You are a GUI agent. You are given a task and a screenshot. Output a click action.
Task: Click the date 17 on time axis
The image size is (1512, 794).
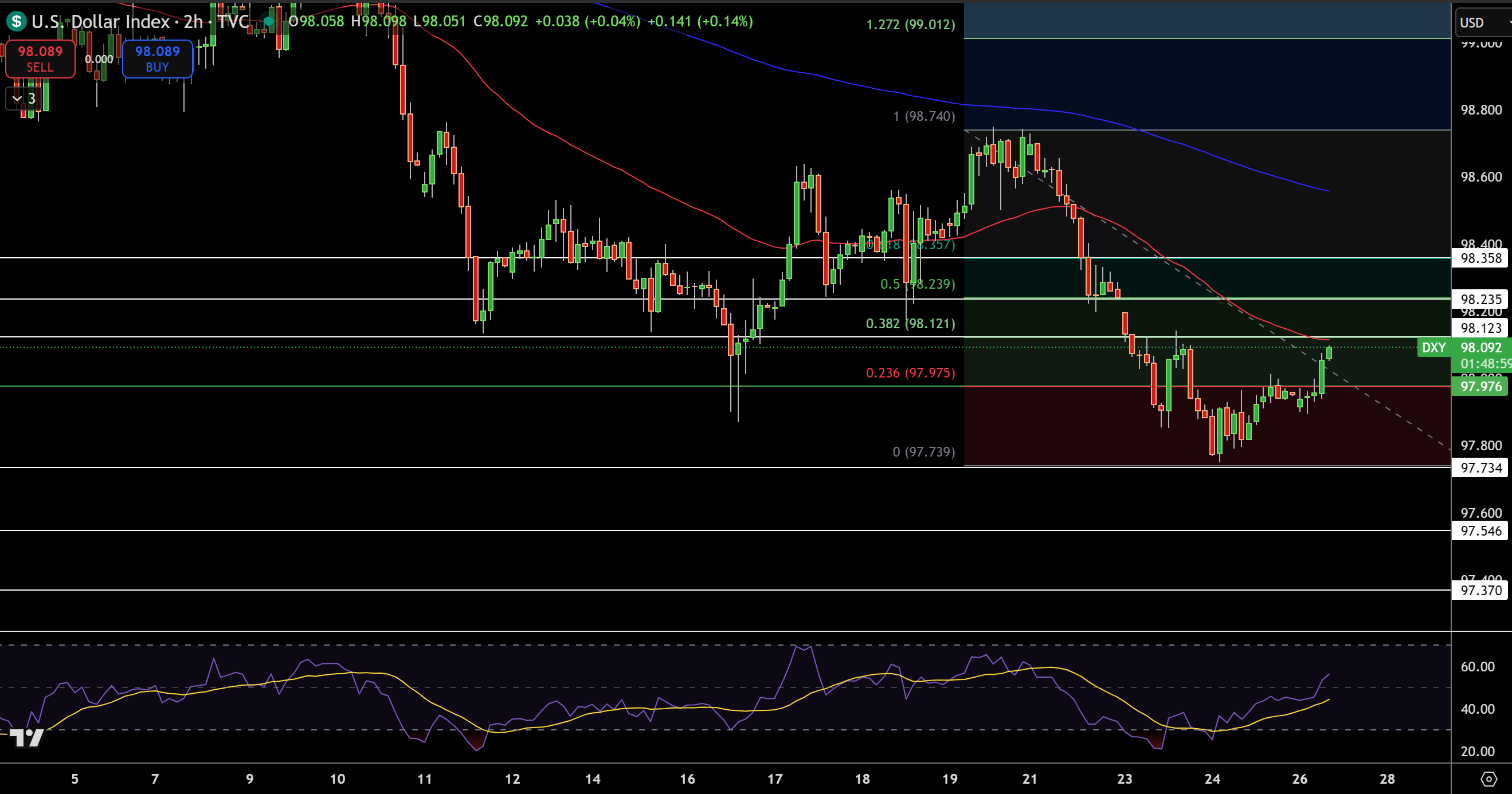click(775, 779)
